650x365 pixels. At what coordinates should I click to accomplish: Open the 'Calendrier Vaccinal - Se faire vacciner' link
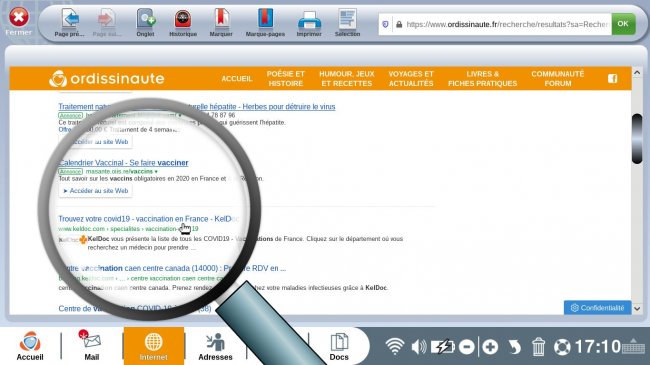pos(124,163)
